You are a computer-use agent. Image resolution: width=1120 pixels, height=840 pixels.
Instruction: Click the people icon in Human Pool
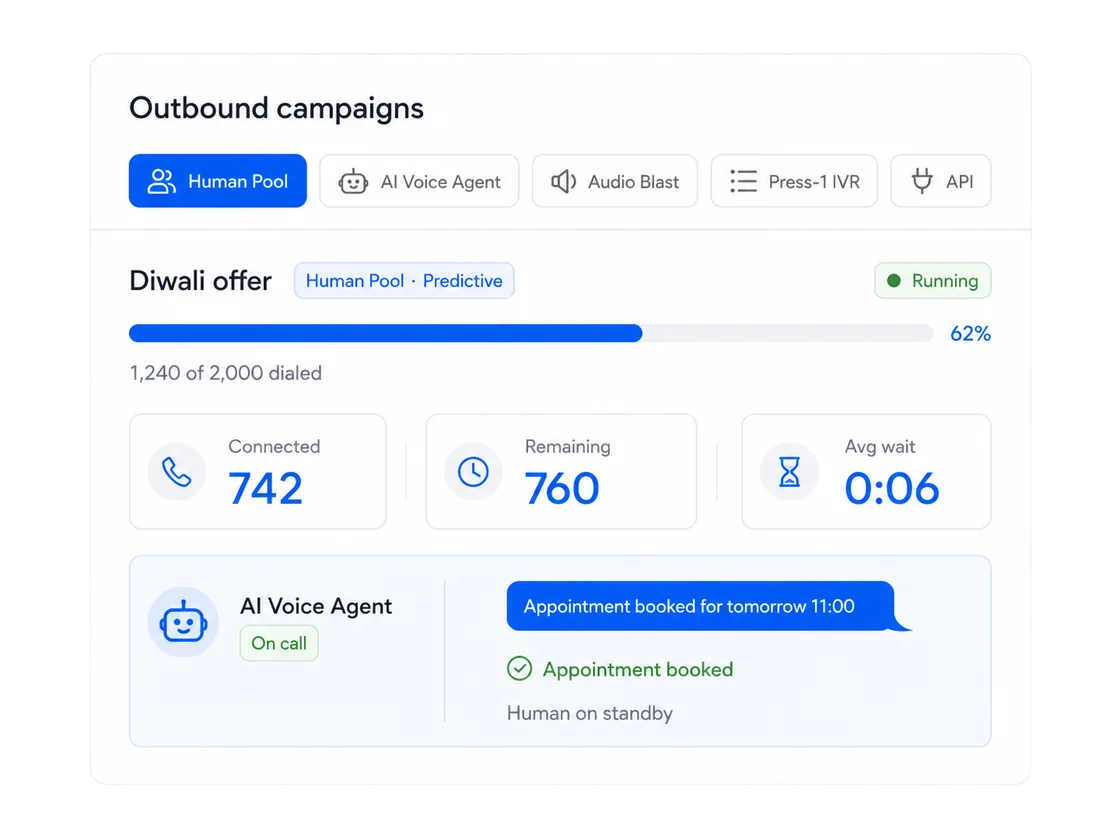tap(161, 181)
